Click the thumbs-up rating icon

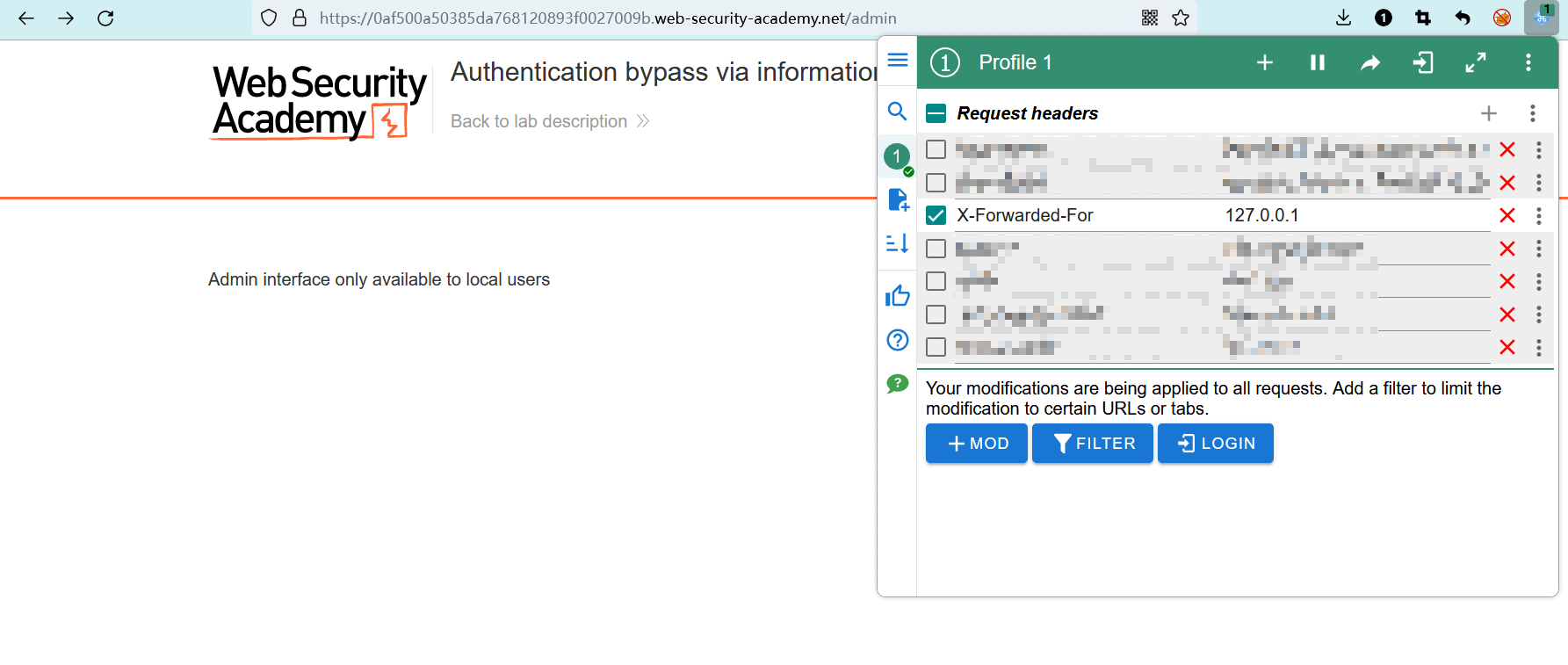pos(897,296)
